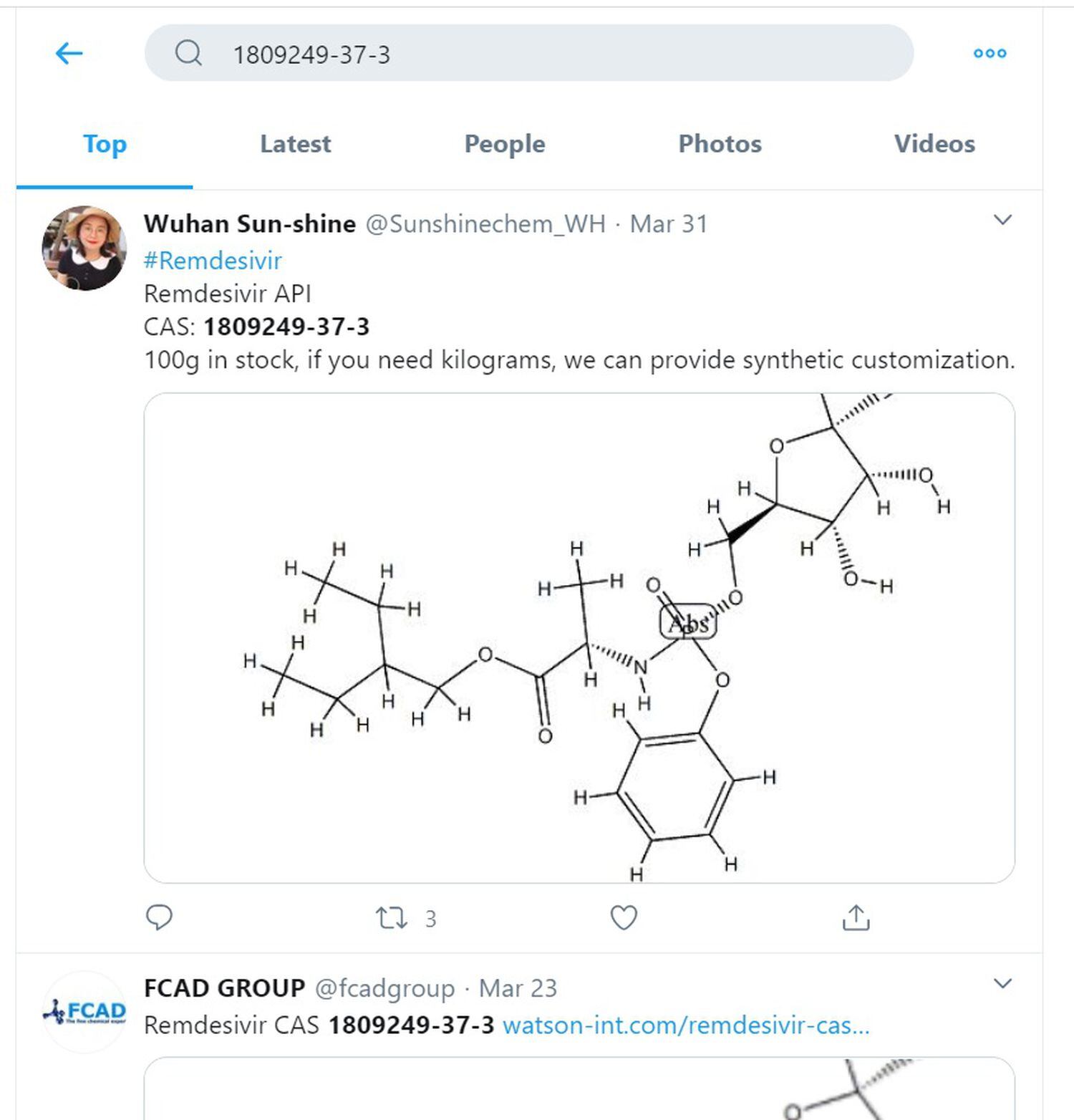Select the People tab
This screenshot has width=1074, height=1120.
point(504,144)
